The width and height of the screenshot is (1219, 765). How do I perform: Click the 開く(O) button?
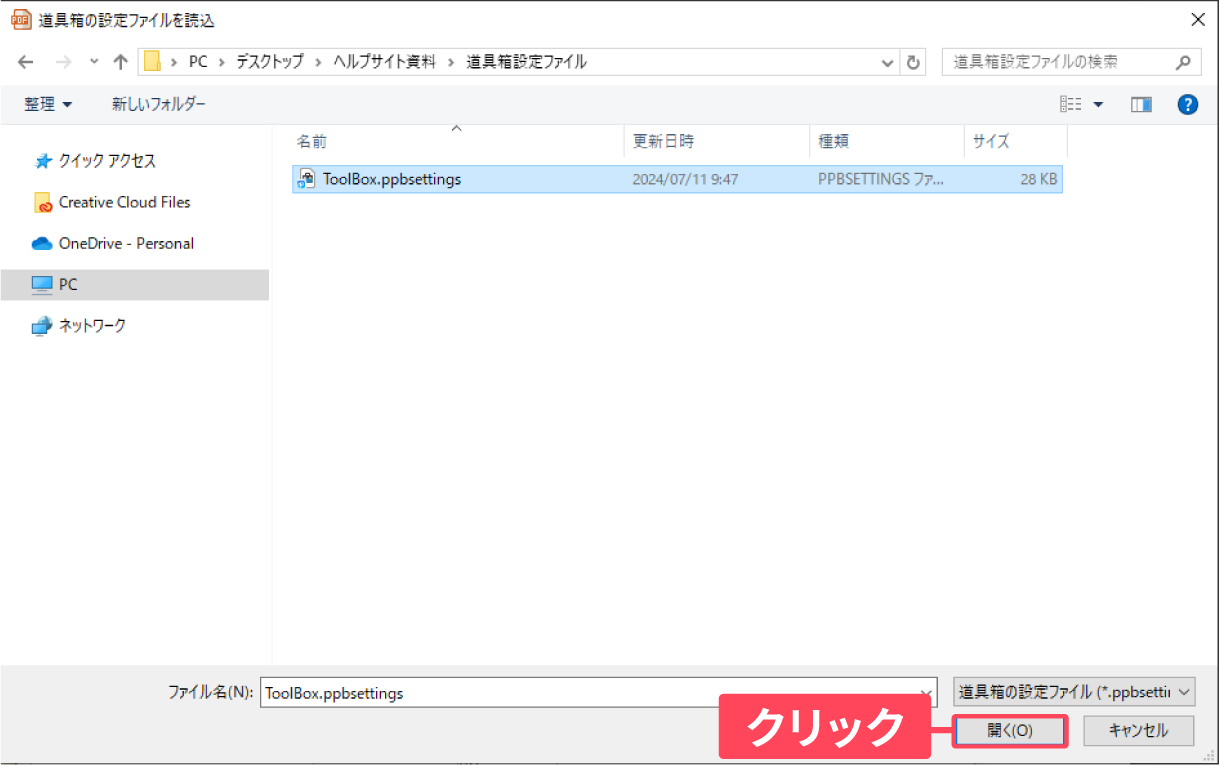1010,731
